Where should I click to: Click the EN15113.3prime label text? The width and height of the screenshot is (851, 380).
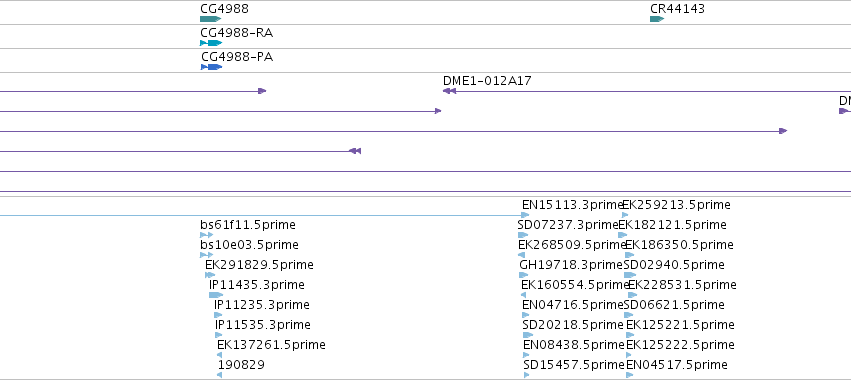coord(572,205)
